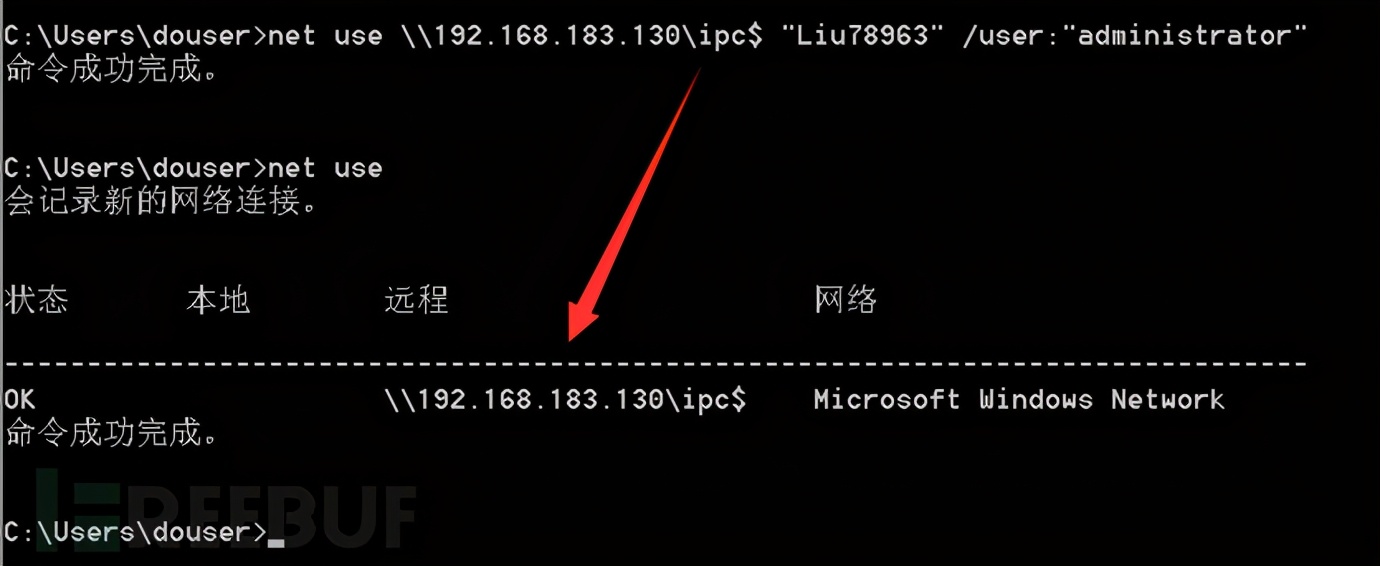
Task: Click the FREEBUF watermark logo
Action: pos(225,510)
